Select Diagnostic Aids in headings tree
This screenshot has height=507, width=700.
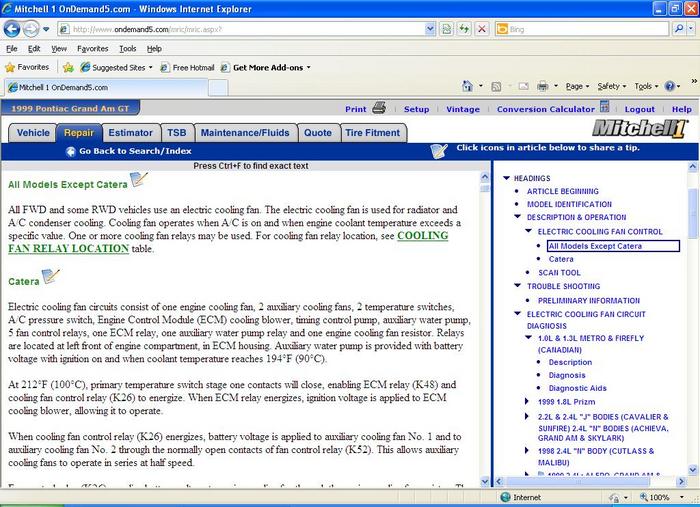coord(578,388)
